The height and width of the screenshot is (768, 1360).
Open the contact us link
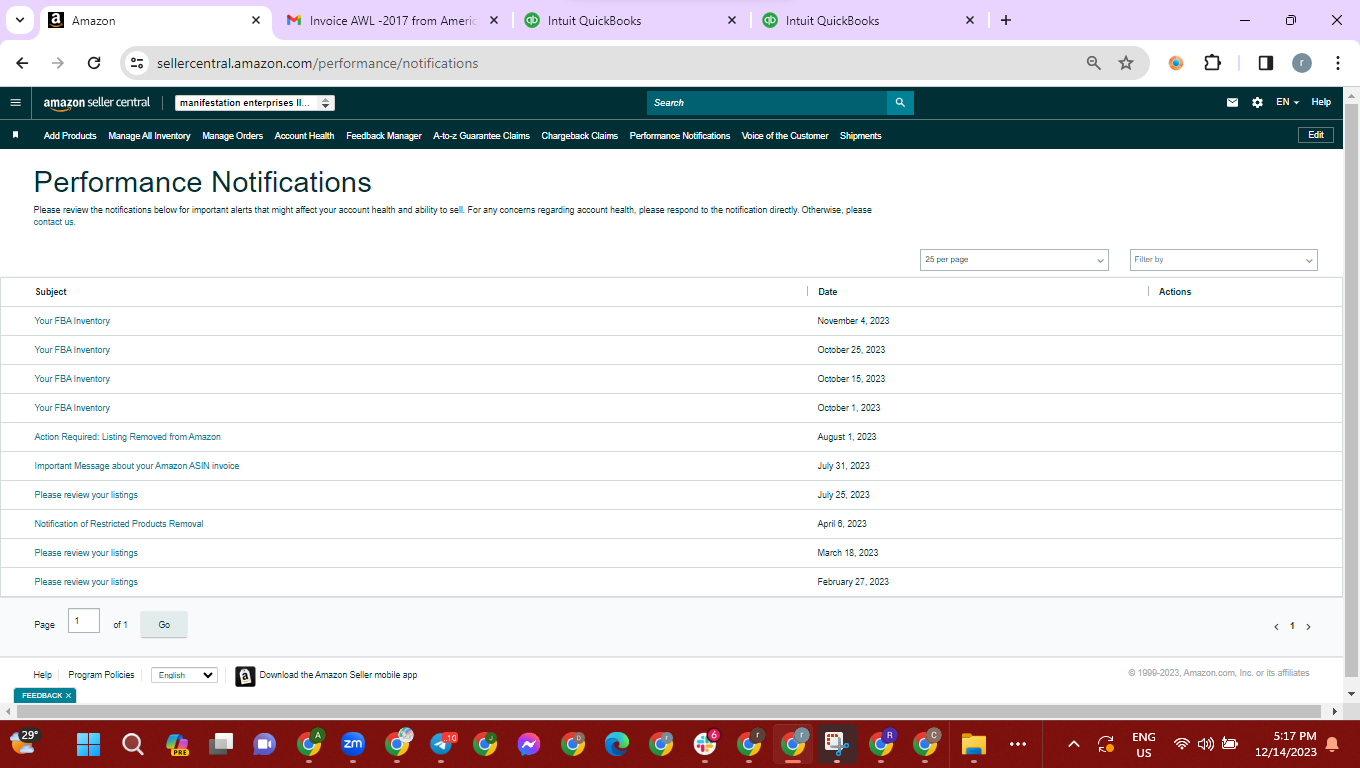(54, 222)
